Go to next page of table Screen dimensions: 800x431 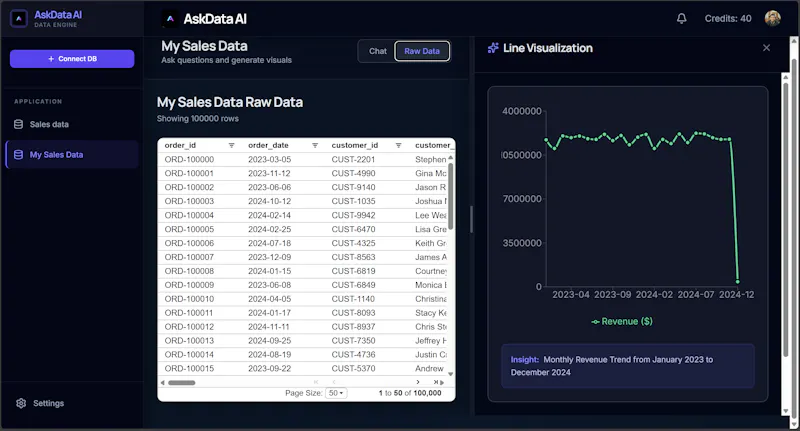pos(418,382)
